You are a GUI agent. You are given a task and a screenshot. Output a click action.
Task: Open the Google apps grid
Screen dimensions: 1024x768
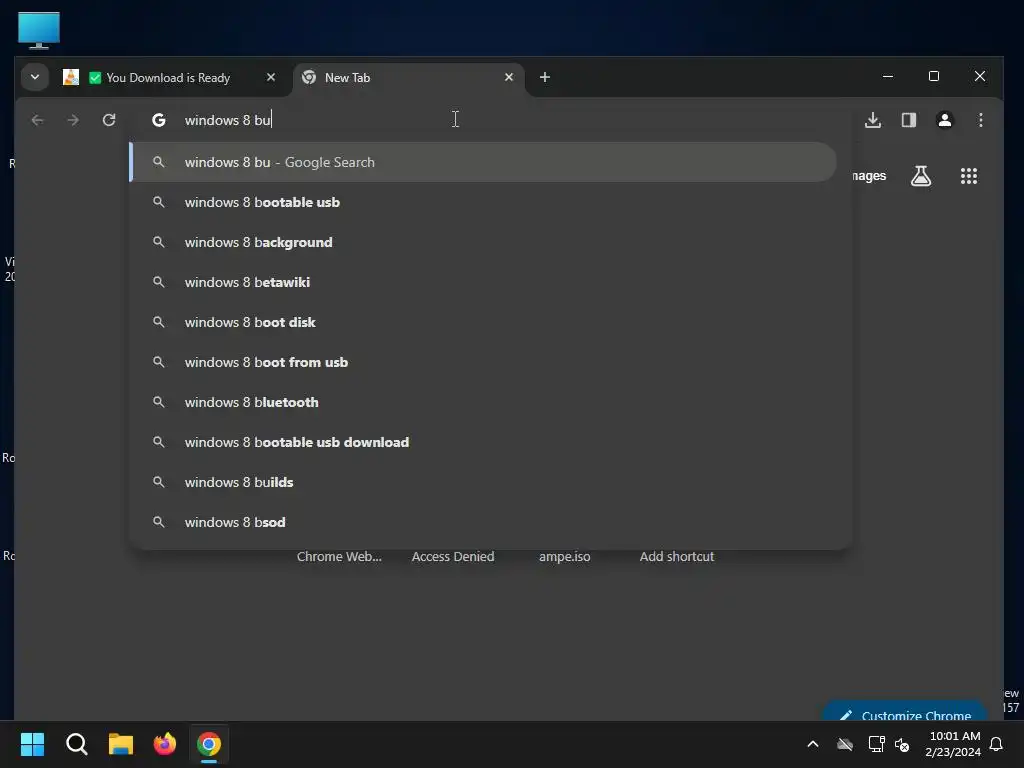pyautogui.click(x=968, y=176)
